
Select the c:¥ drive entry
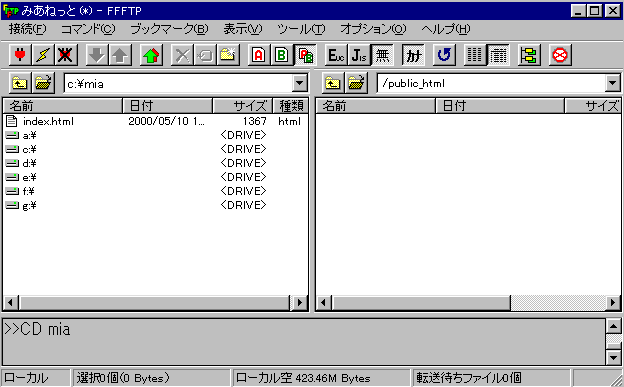point(21,149)
